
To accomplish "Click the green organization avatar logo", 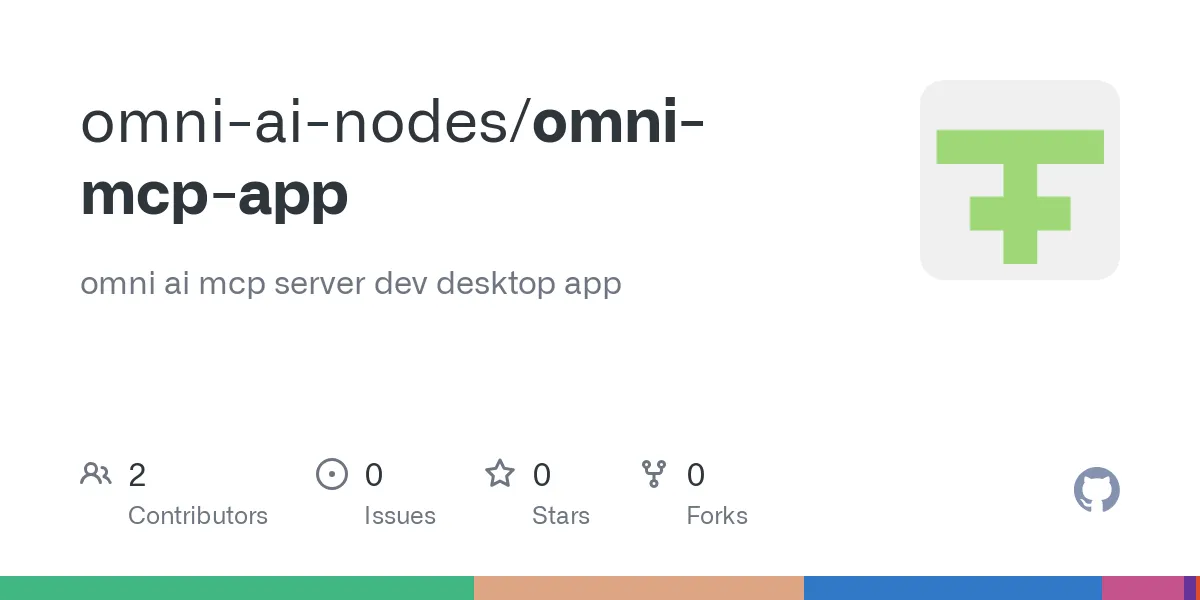I will click(x=1019, y=179).
